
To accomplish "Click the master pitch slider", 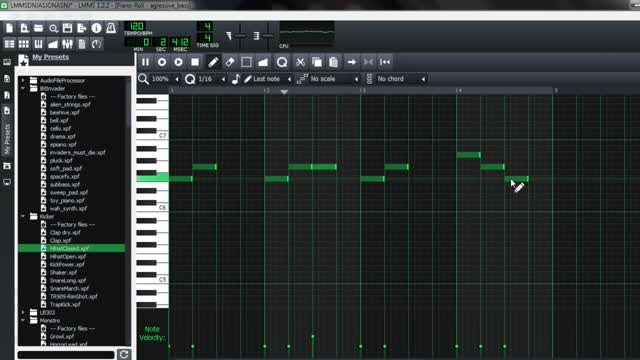I will tap(268, 36).
